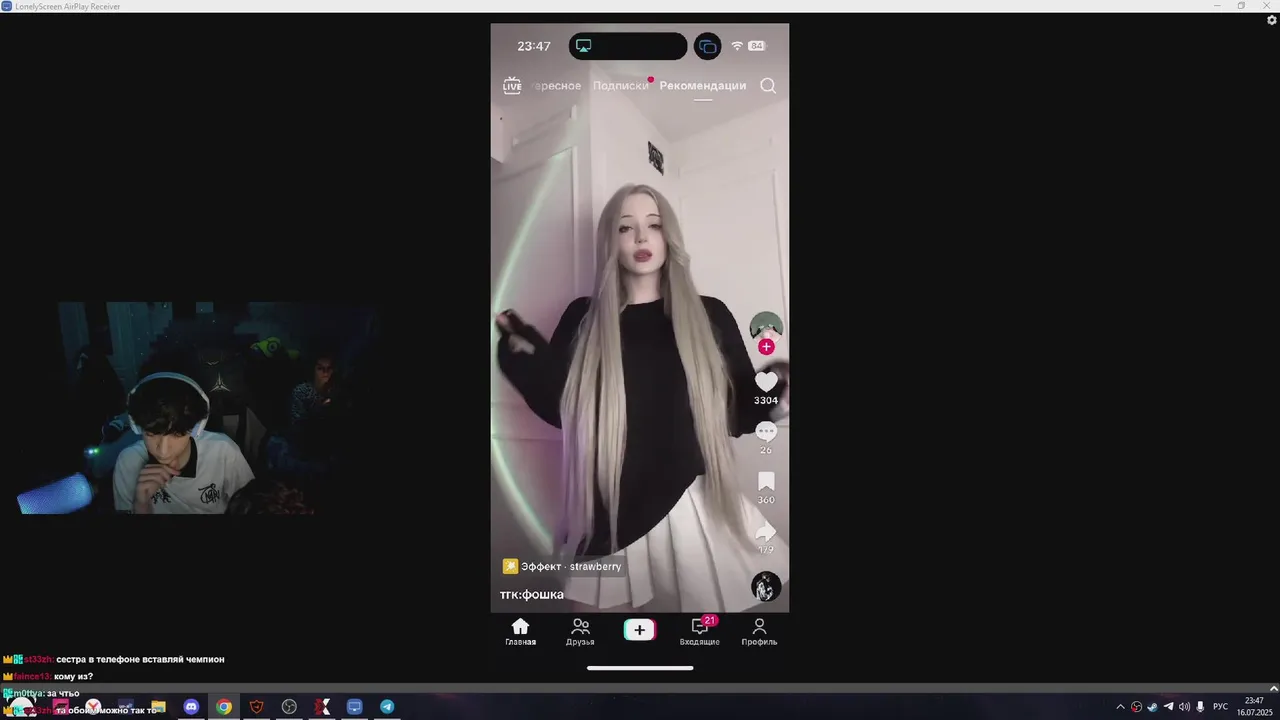Open the volume speaker control

[x=1184, y=707]
